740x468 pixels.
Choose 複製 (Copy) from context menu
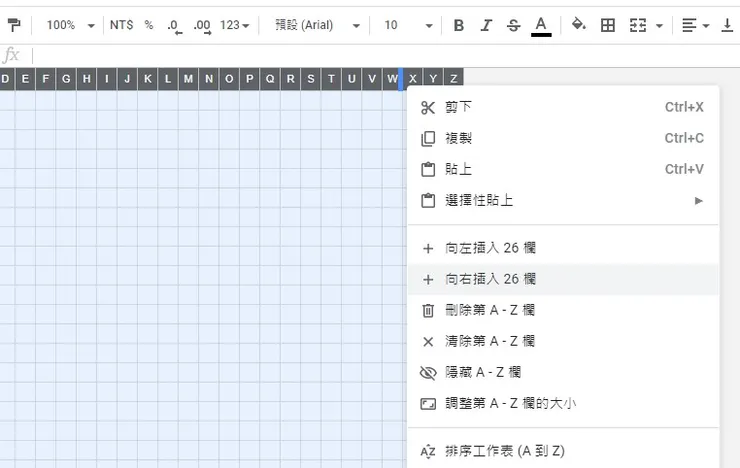pyautogui.click(x=563, y=138)
